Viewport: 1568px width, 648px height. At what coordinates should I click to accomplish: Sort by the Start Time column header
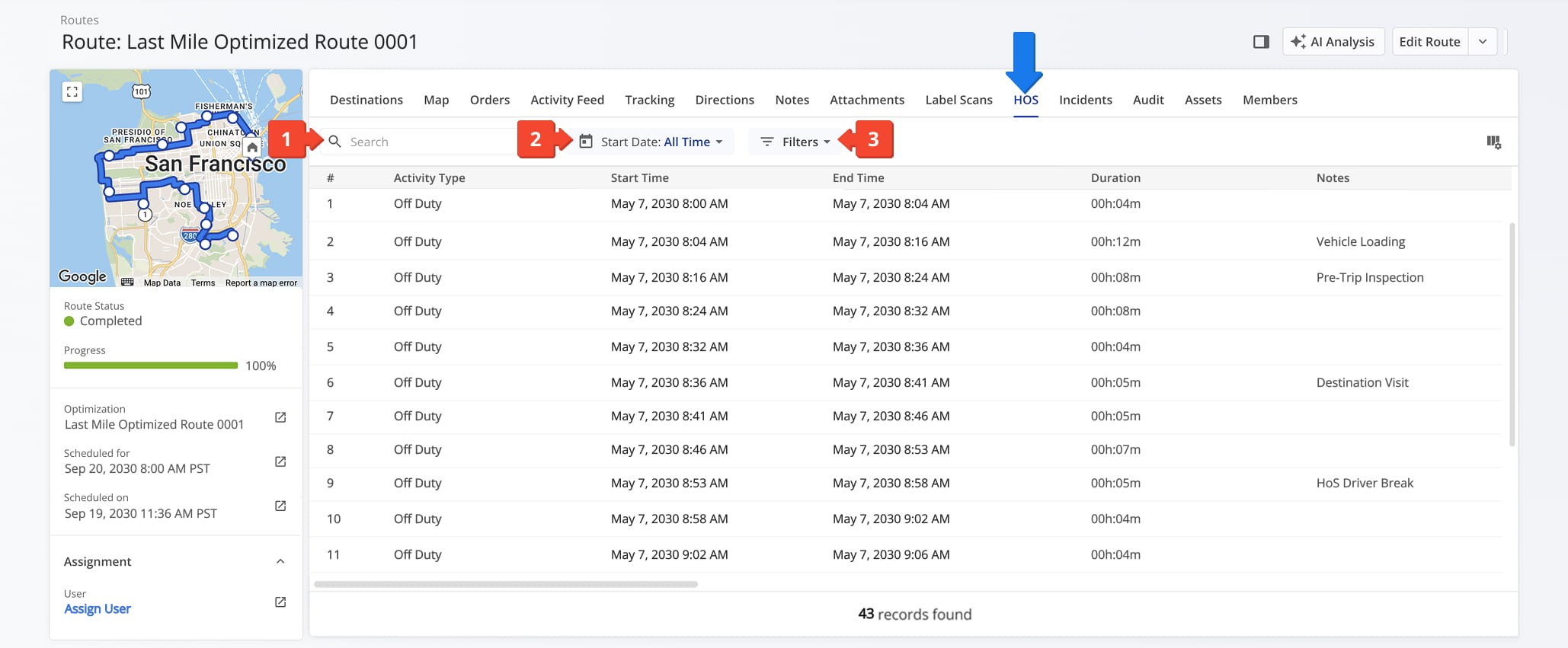(x=639, y=177)
